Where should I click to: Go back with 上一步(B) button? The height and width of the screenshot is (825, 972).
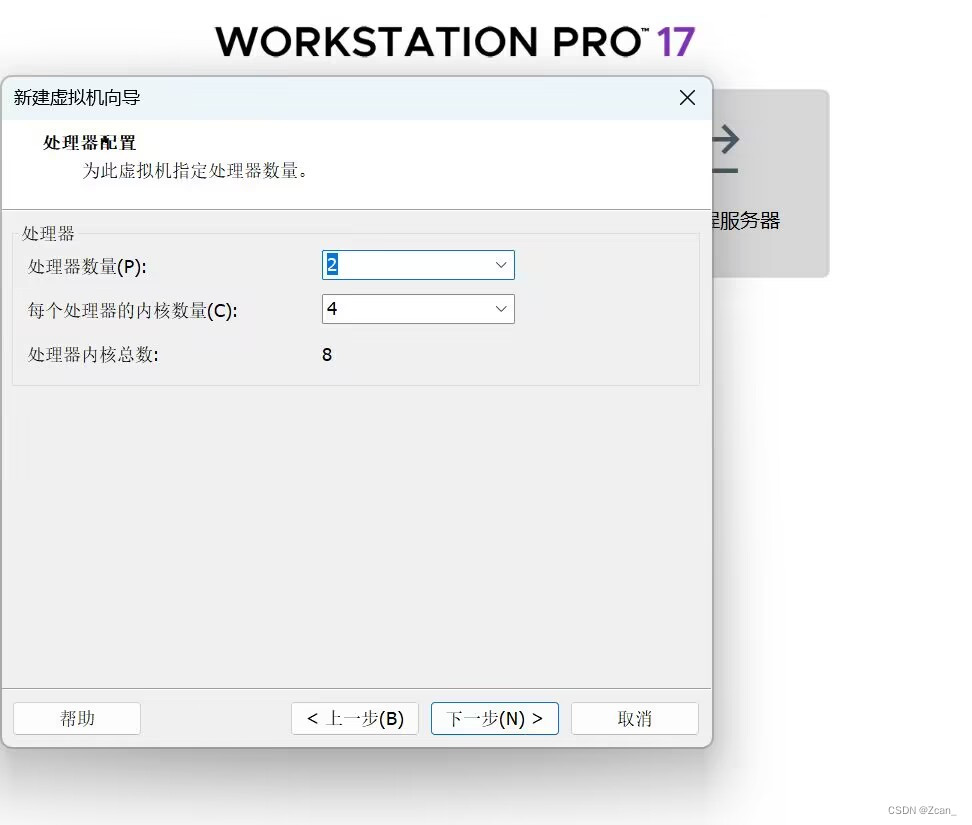click(355, 718)
